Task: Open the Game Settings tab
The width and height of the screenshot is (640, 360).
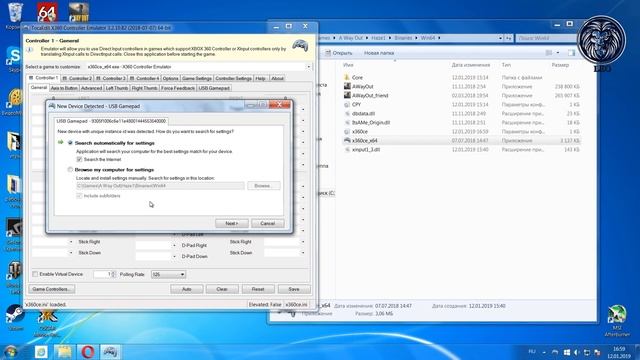Action: click(x=196, y=78)
